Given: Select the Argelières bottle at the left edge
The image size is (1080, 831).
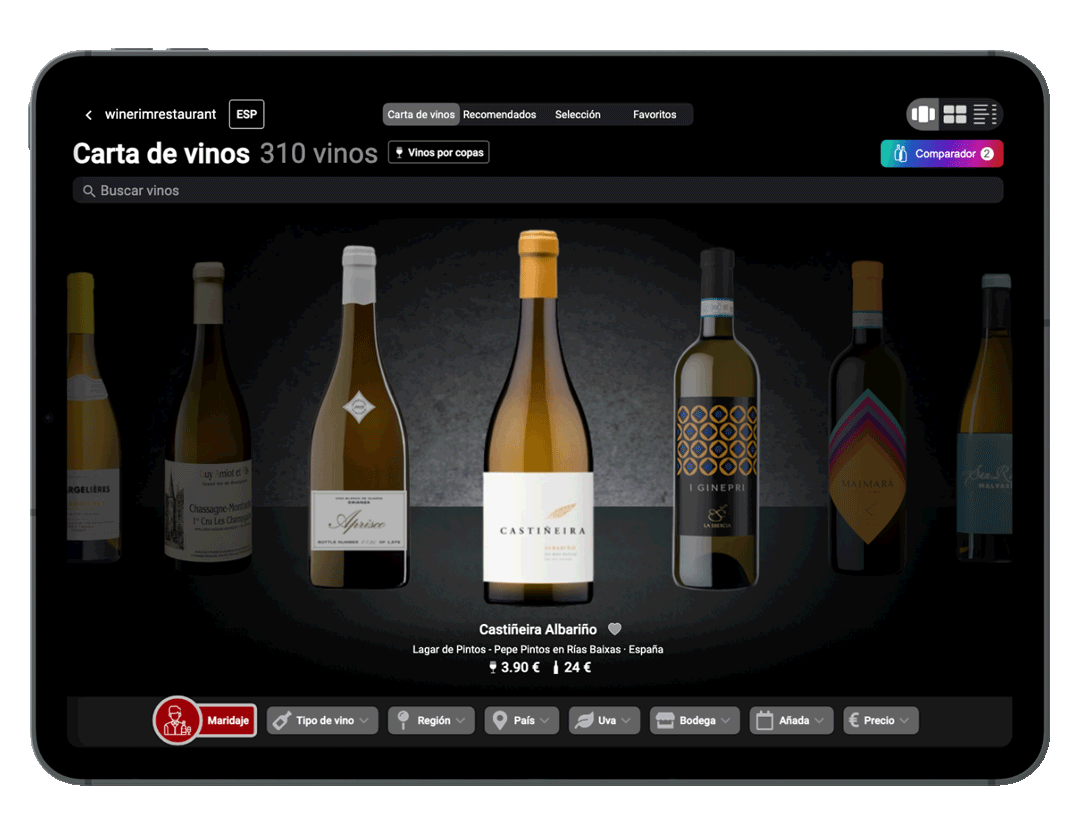Looking at the screenshot, I should point(92,417).
